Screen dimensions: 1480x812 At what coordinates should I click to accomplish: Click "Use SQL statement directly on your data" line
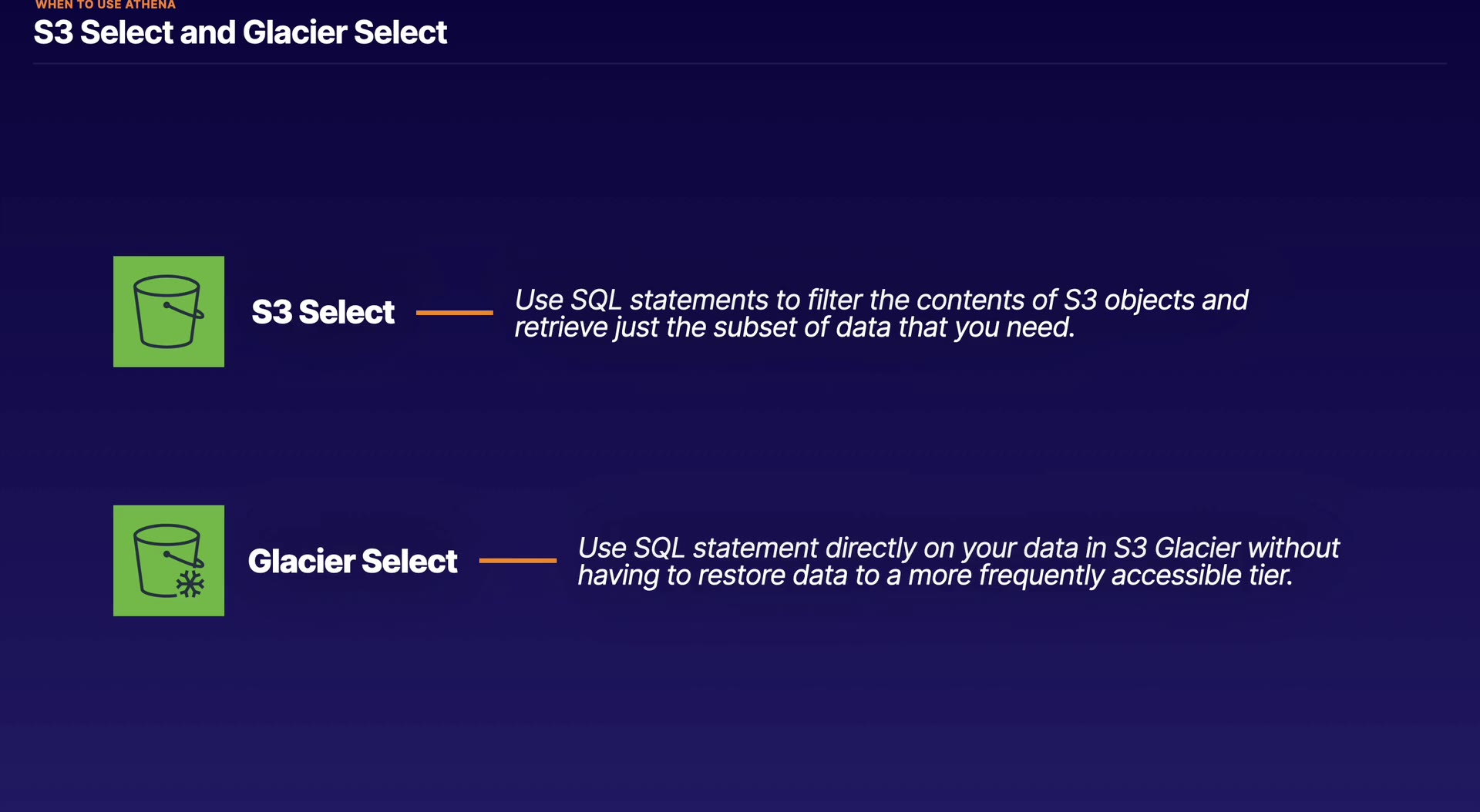(958, 548)
